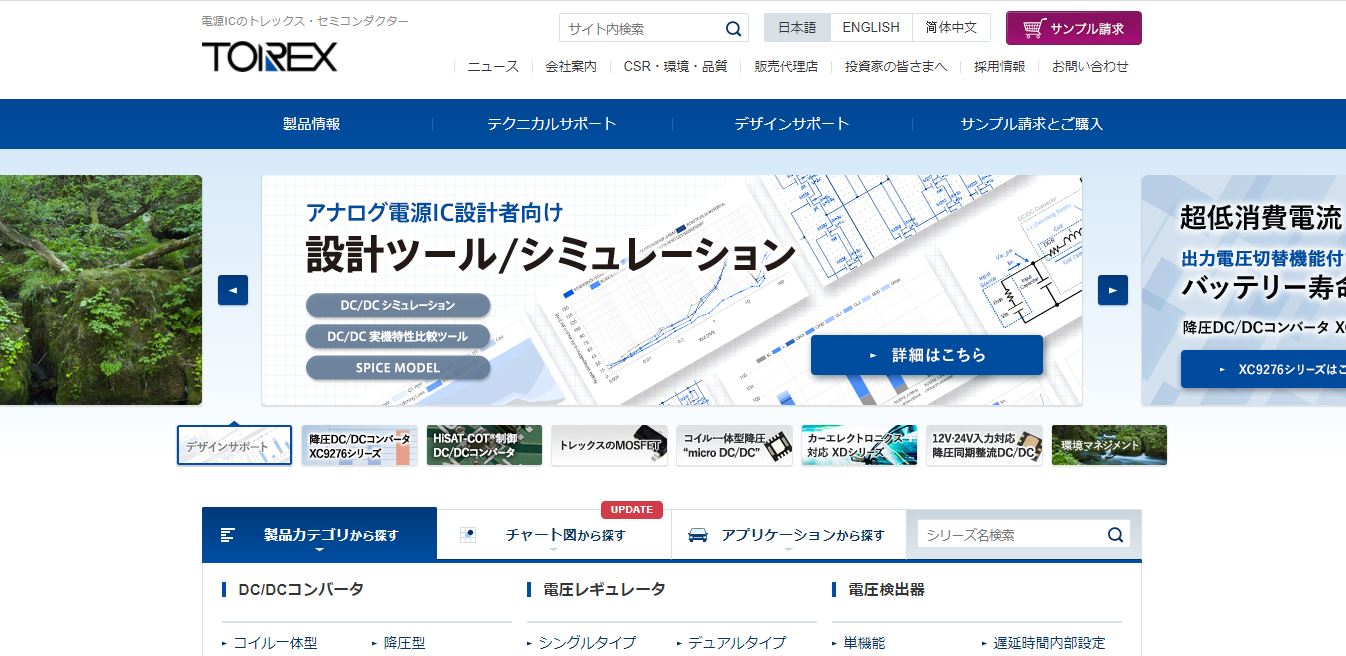Click the DC/DCコンバータ category heading
1346x656 pixels.
[x=301, y=589]
